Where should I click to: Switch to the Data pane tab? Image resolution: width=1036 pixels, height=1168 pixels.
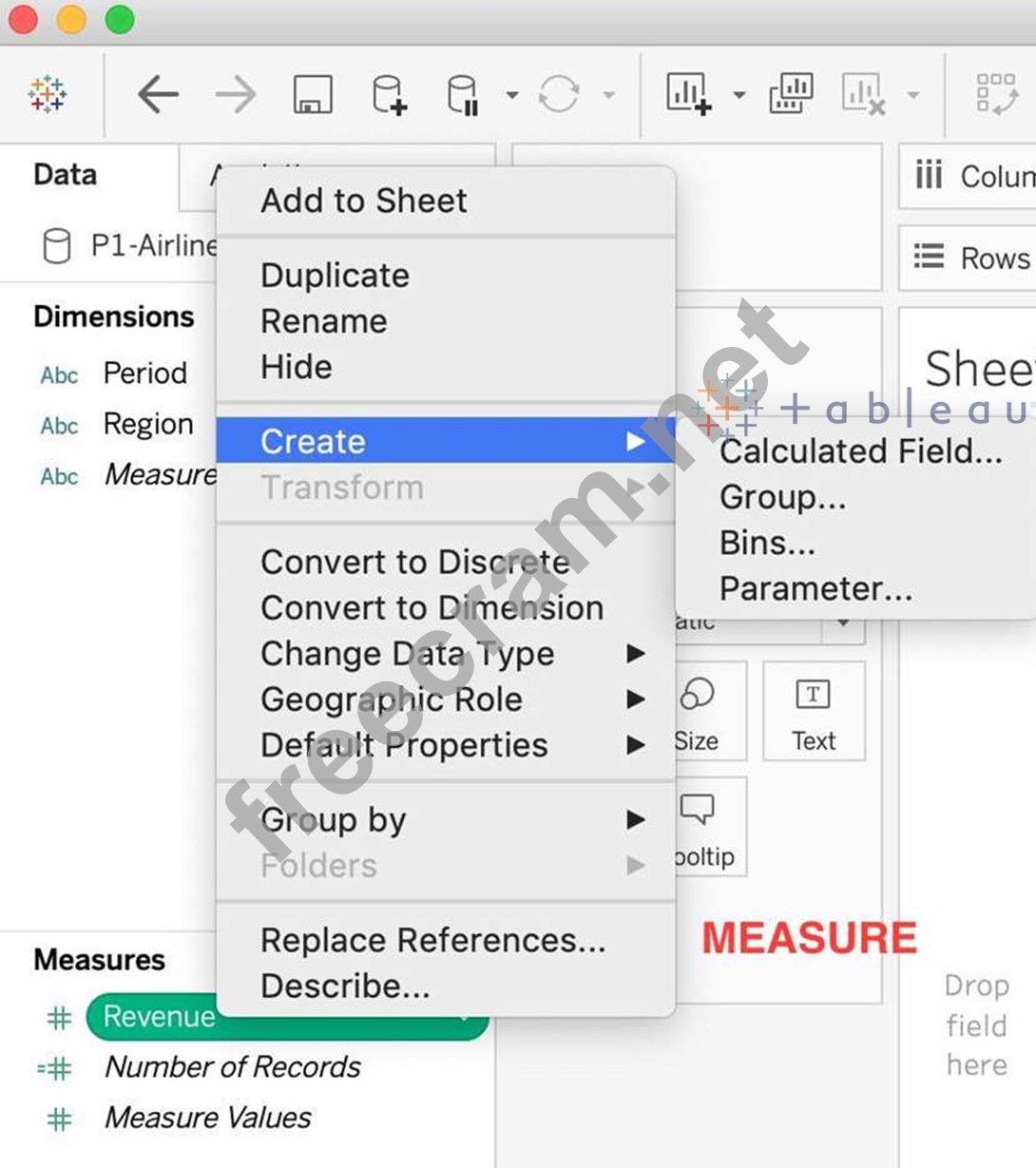(x=65, y=175)
